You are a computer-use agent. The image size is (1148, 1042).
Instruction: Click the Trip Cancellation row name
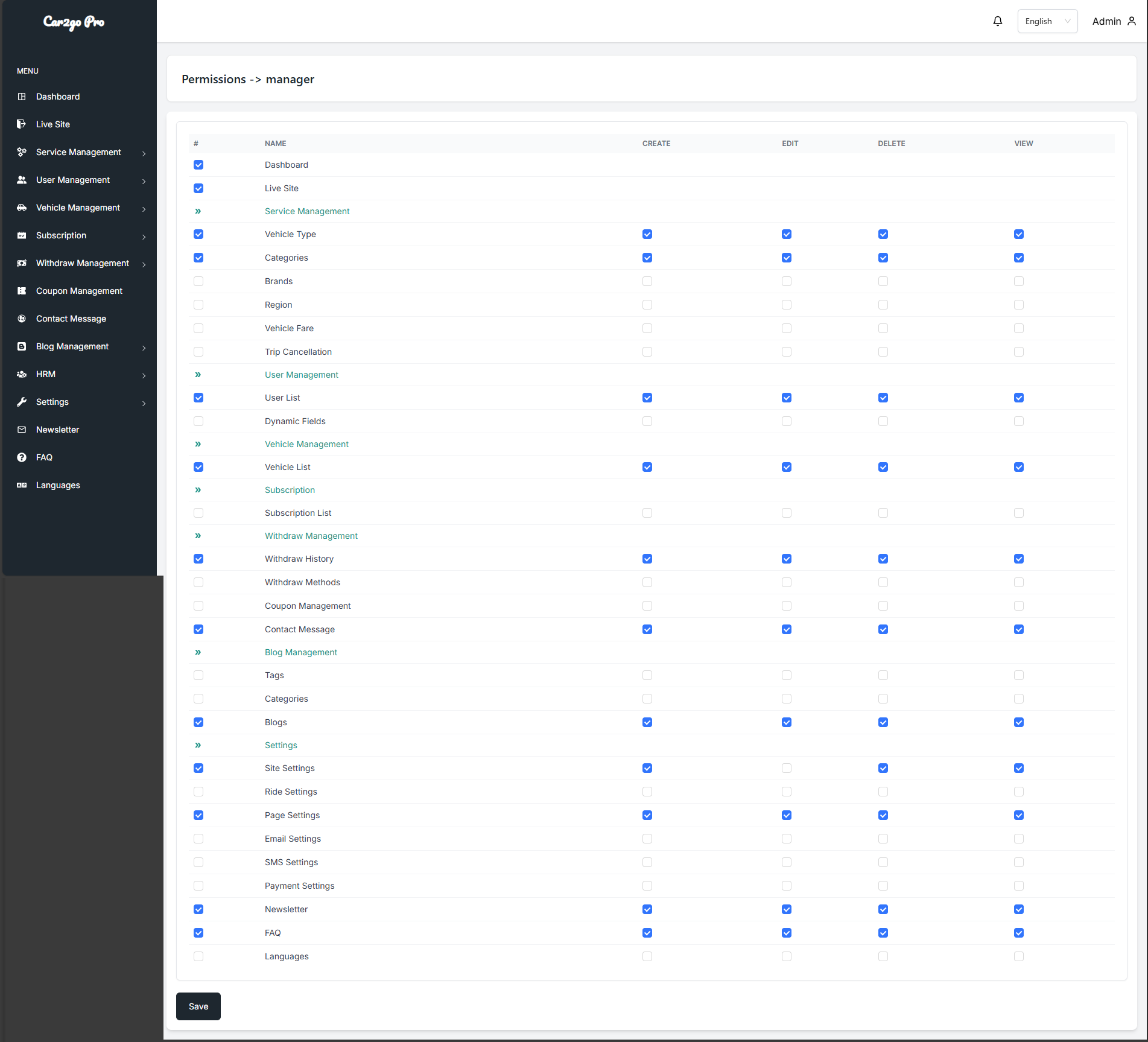pyautogui.click(x=298, y=352)
